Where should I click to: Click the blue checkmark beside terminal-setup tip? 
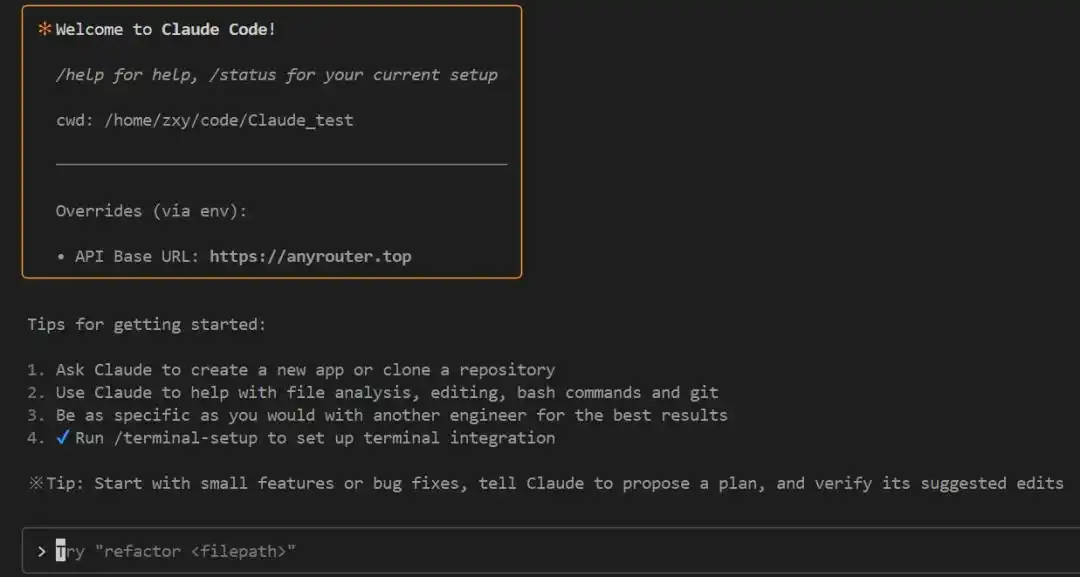[x=63, y=437]
